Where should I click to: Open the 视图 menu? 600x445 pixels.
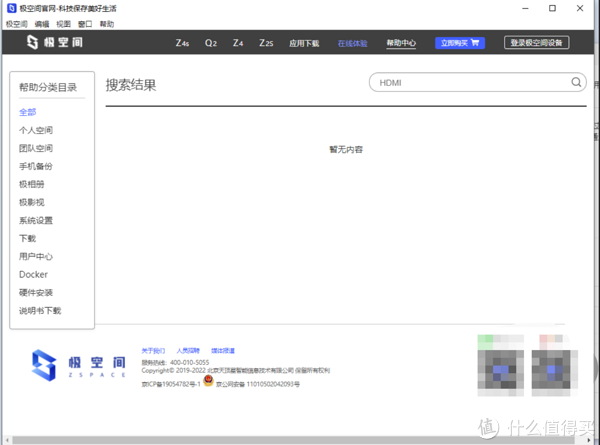[x=64, y=24]
